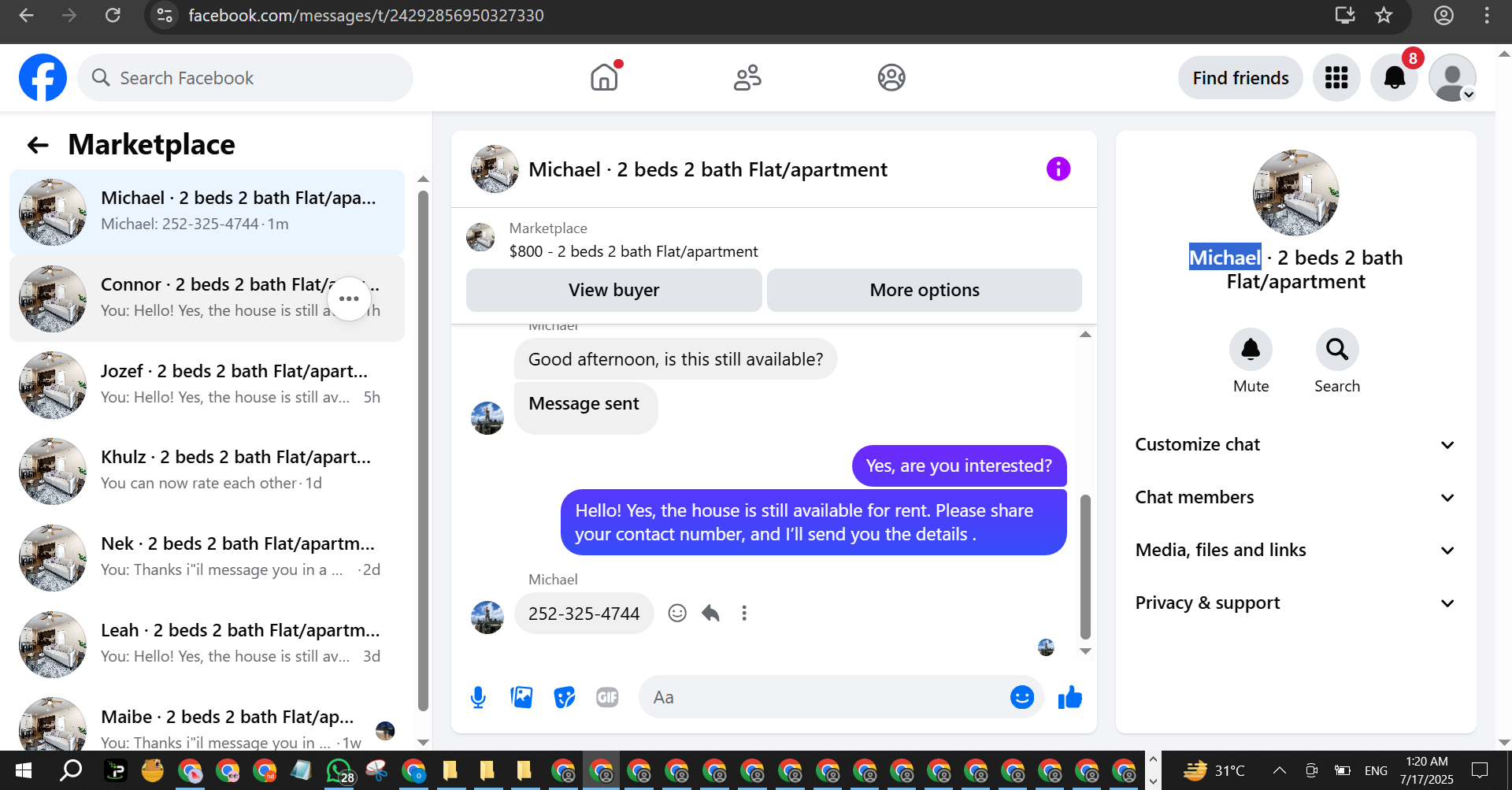Open Michael conversation in list
This screenshot has height=790, width=1512.
click(x=207, y=212)
